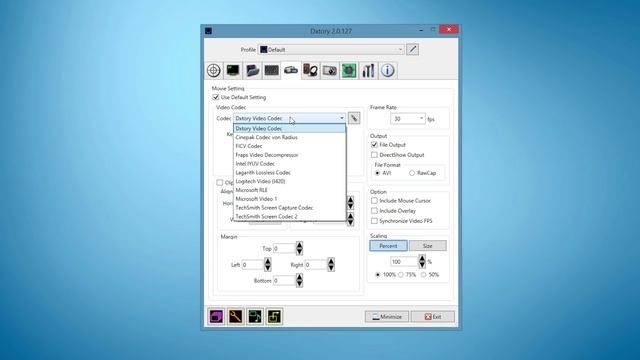Open the Hardware tab with green chip icon
Viewport: 640px width, 360px height.
click(x=349, y=71)
